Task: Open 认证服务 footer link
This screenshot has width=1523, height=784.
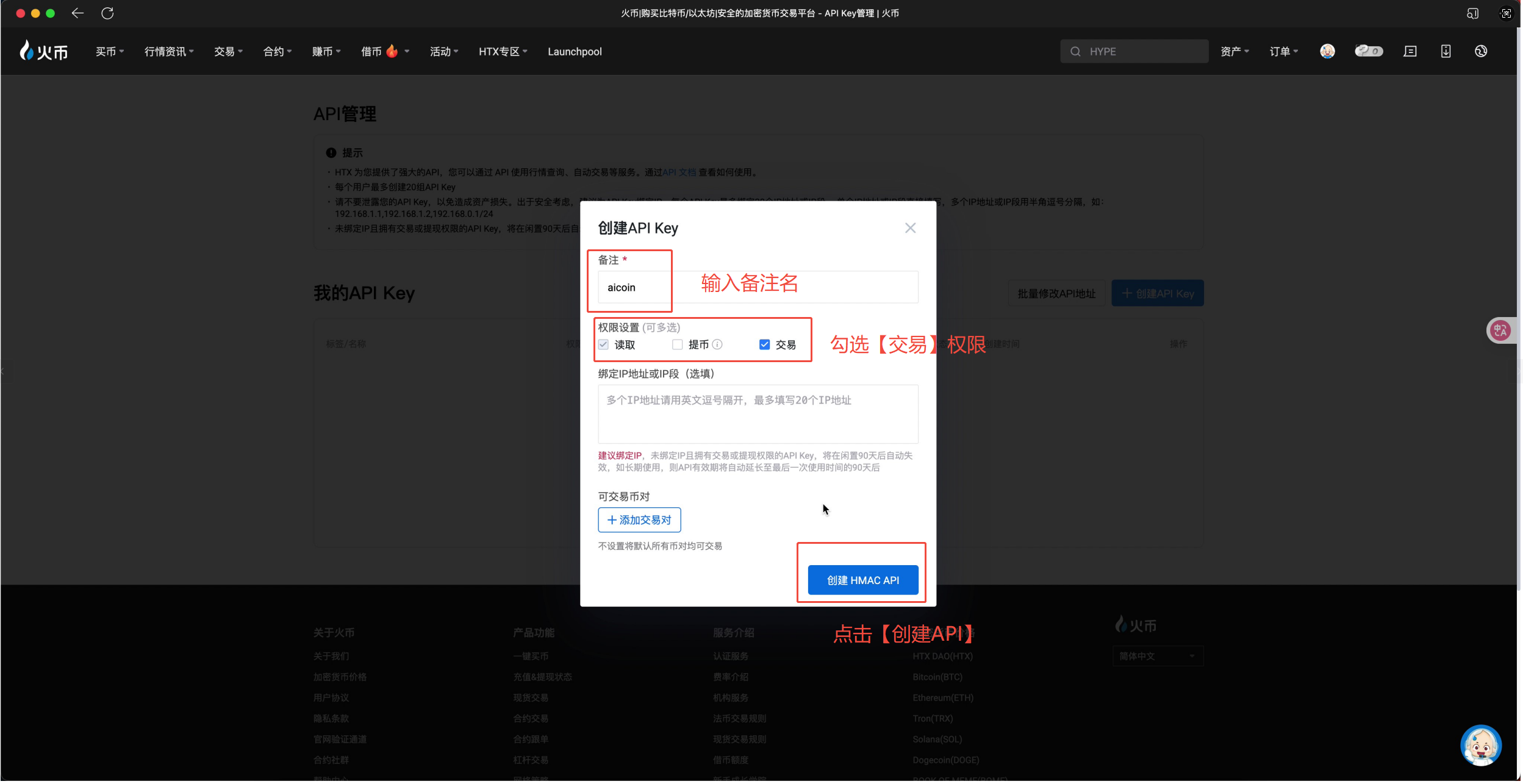Action: 731,657
